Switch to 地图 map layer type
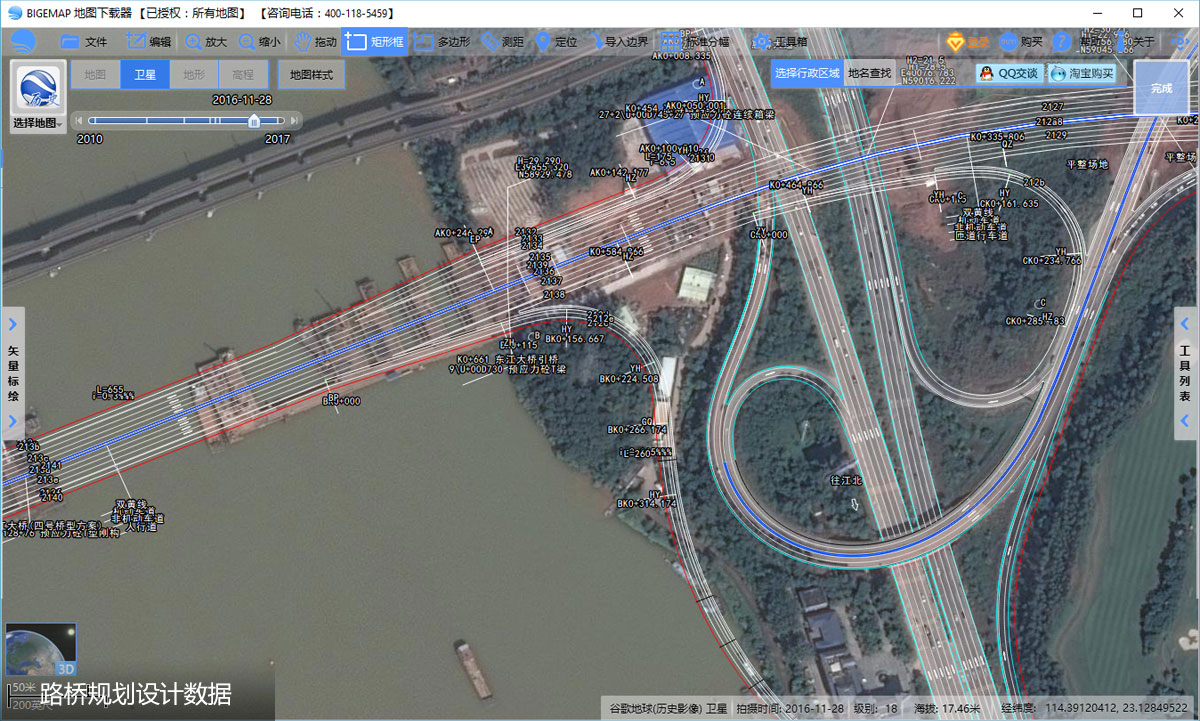Screen dimensions: 1200x721 coord(95,74)
